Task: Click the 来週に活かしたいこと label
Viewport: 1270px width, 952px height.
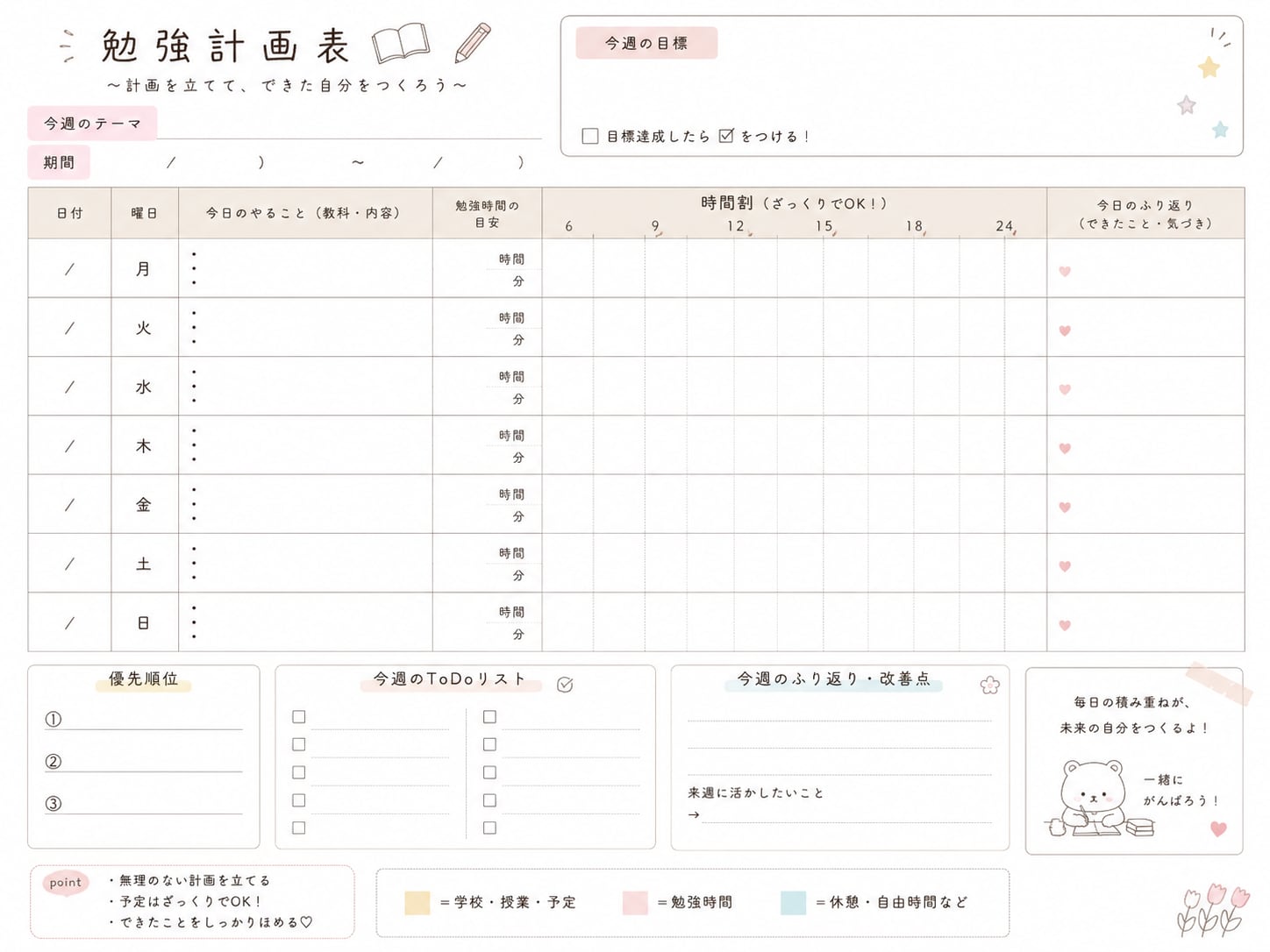Action: click(x=755, y=792)
